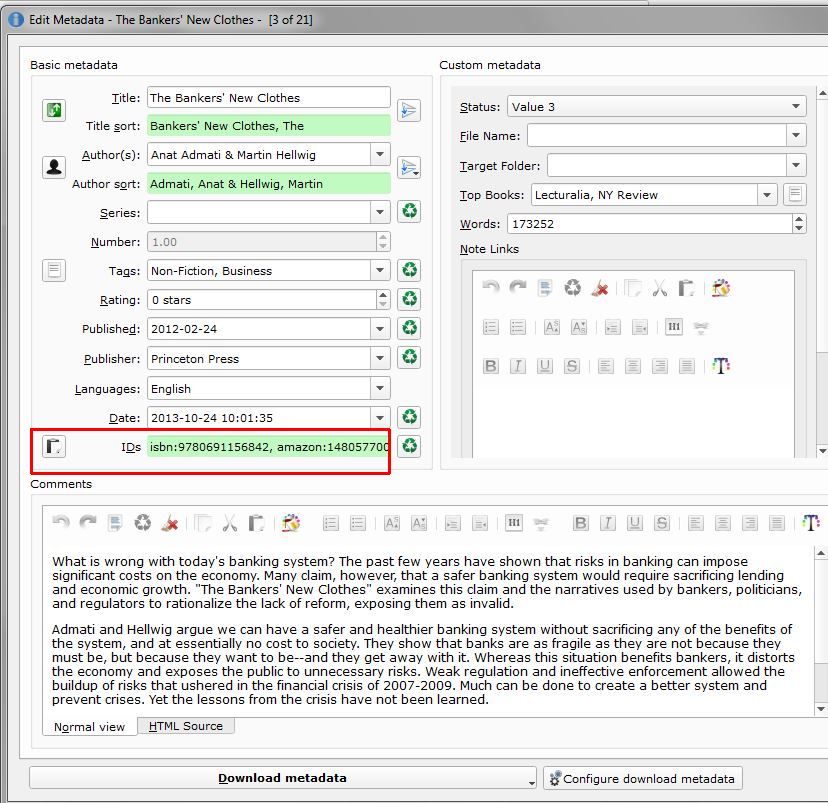
Task: Open the Top Books item editor icon
Action: click(x=795, y=194)
